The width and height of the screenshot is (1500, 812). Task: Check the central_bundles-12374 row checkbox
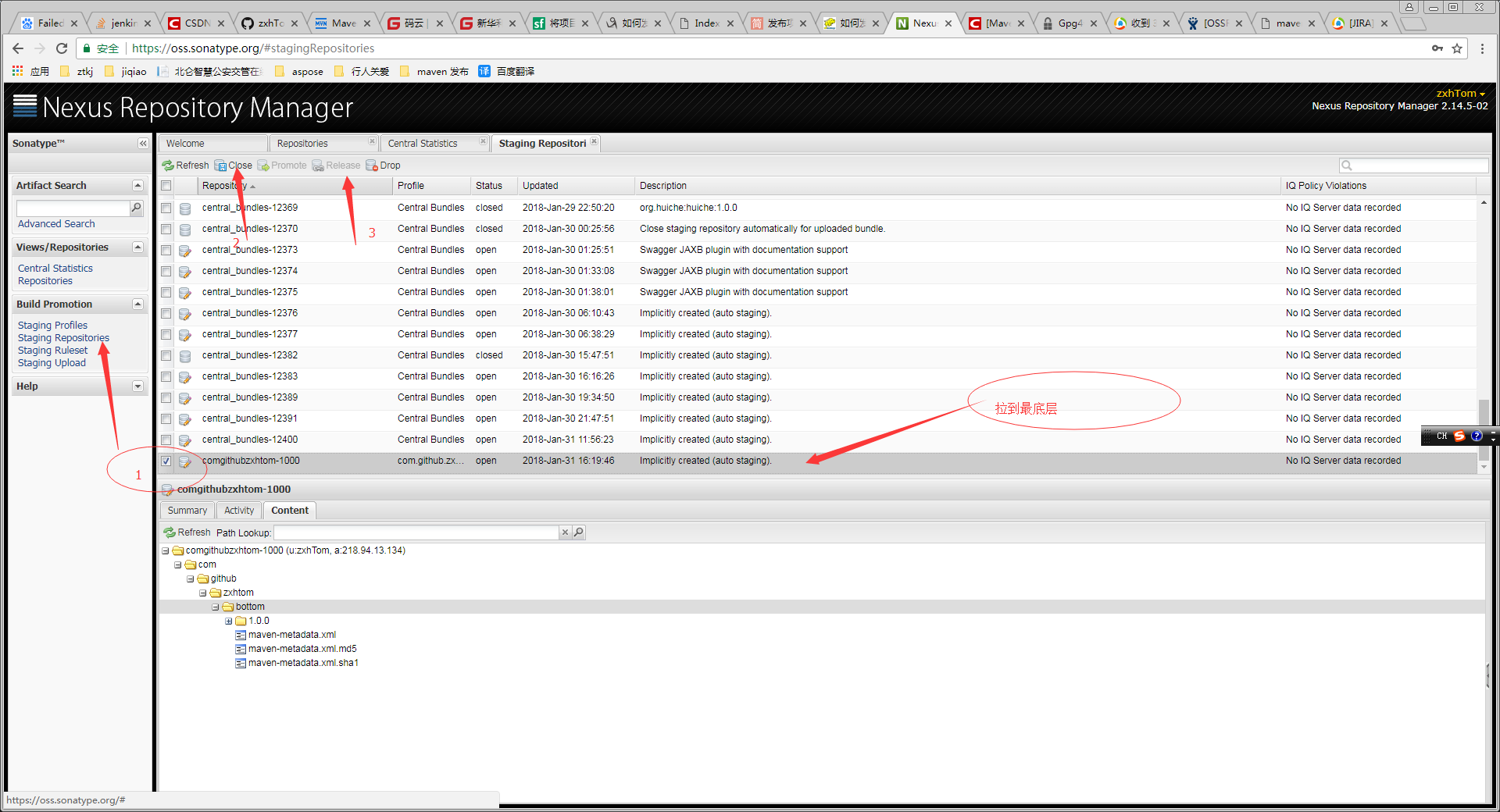tap(166, 272)
